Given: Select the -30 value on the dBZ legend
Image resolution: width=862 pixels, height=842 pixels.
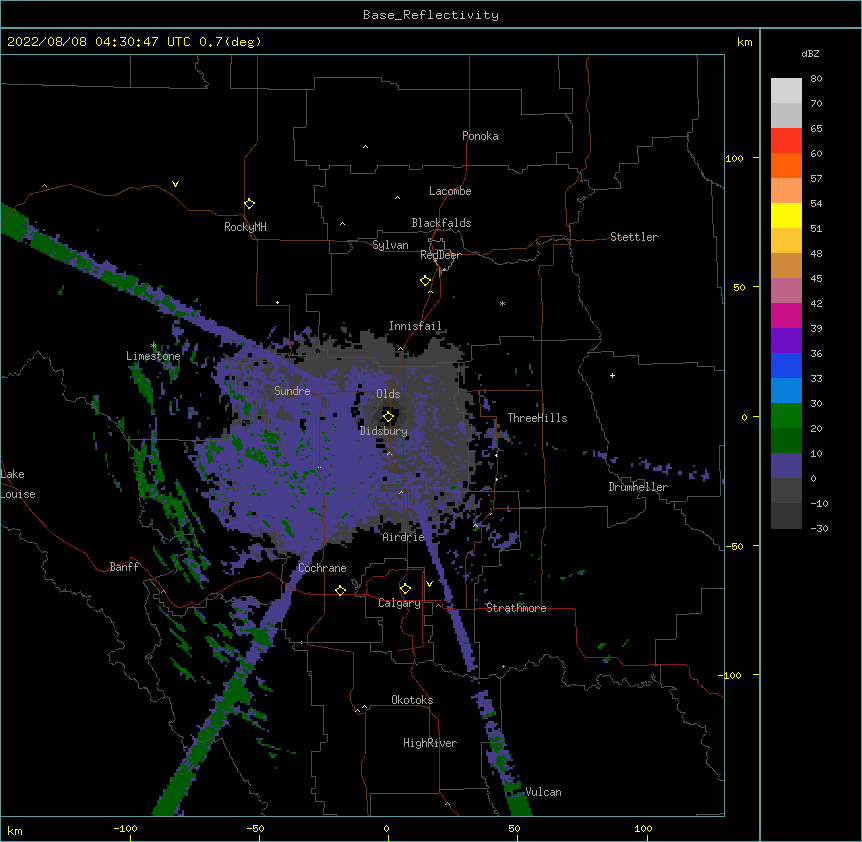Looking at the screenshot, I should tap(819, 529).
